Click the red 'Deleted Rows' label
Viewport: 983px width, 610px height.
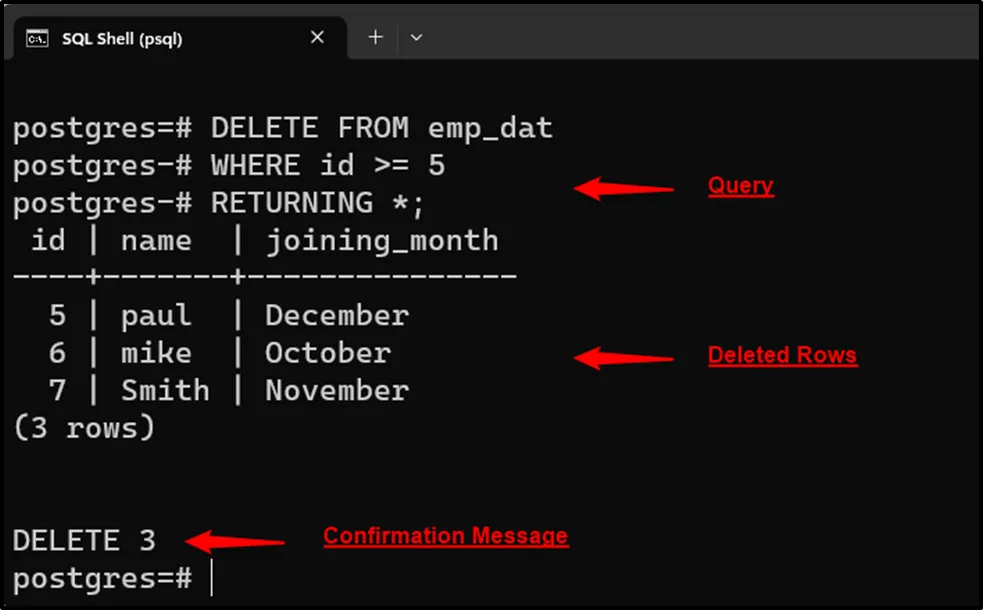pyautogui.click(x=782, y=356)
